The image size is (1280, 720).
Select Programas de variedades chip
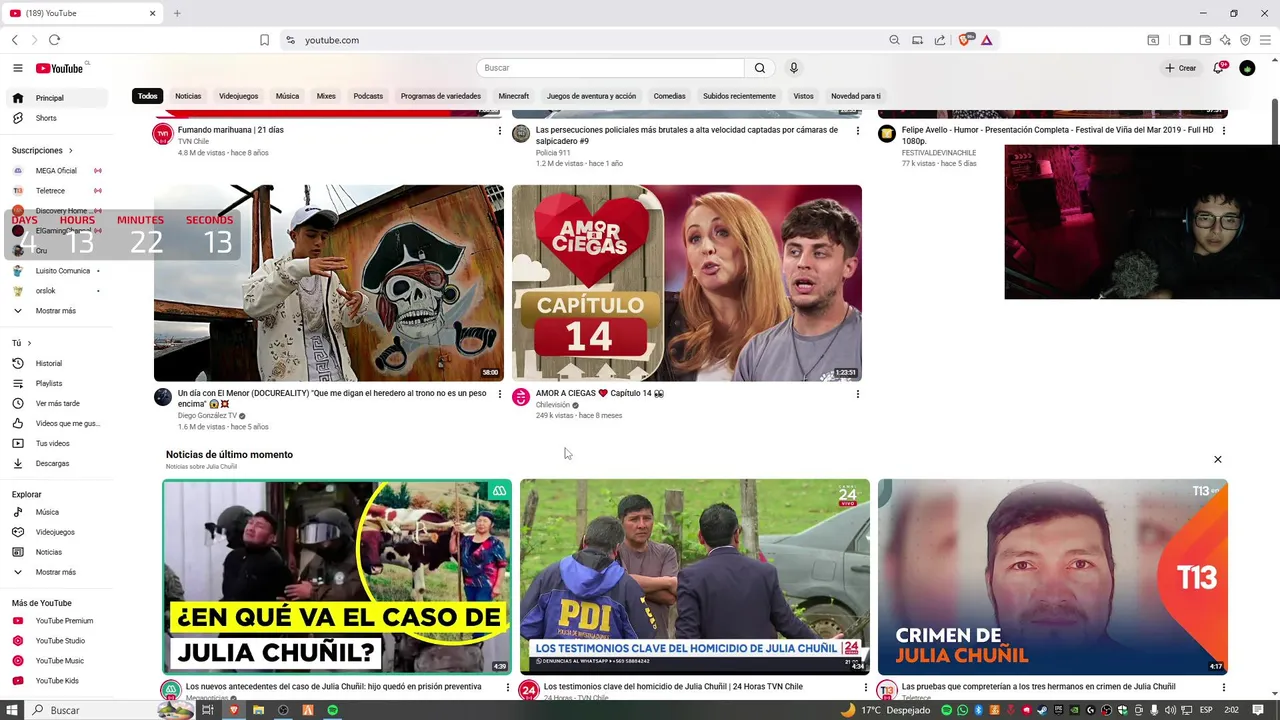click(441, 96)
